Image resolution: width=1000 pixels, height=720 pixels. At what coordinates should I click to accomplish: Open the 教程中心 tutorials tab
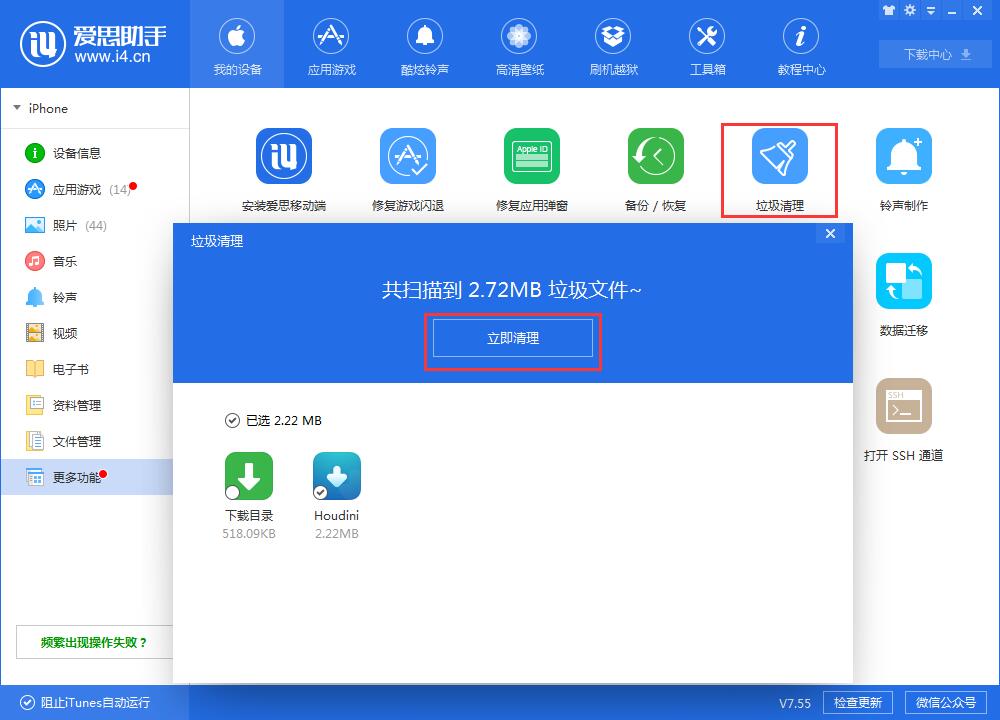pos(801,44)
